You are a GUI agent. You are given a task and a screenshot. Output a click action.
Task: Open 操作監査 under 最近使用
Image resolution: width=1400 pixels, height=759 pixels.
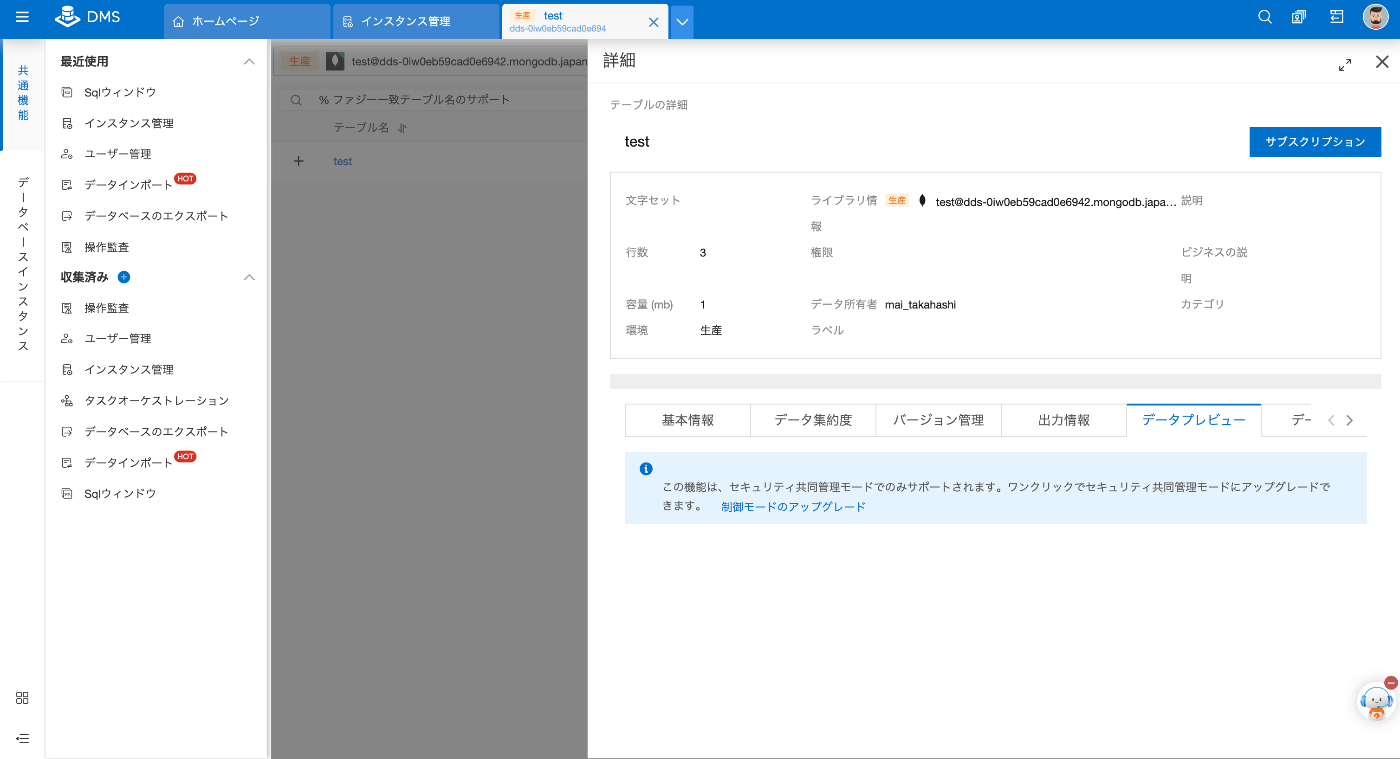[107, 247]
